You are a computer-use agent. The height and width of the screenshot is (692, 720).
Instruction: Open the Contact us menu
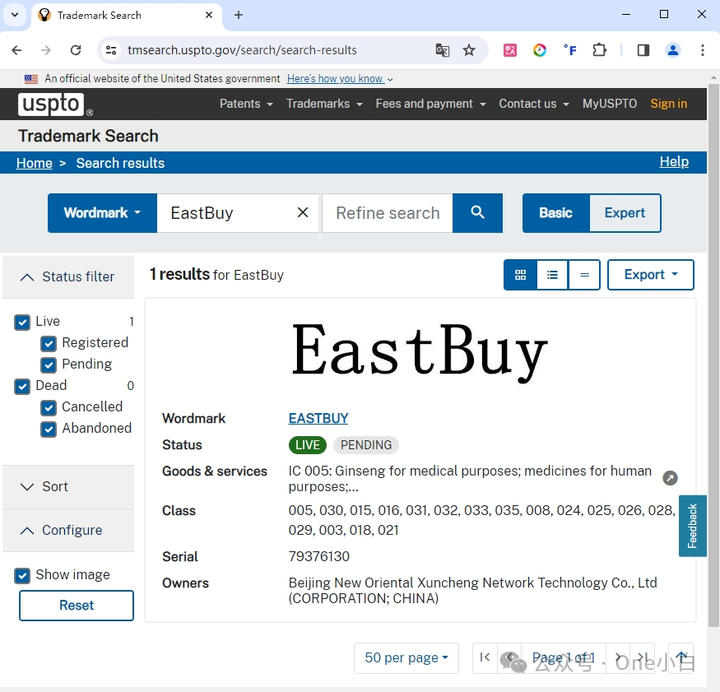534,104
